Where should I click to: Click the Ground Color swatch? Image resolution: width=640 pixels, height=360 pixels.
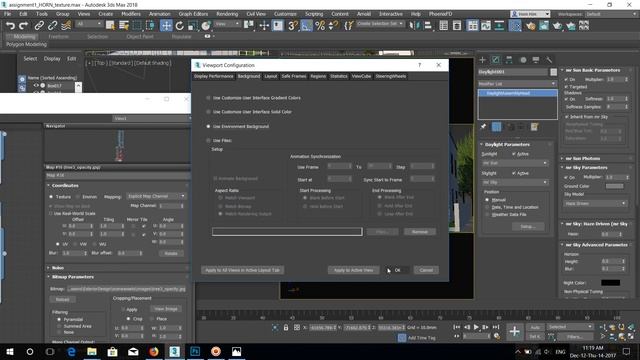click(614, 186)
